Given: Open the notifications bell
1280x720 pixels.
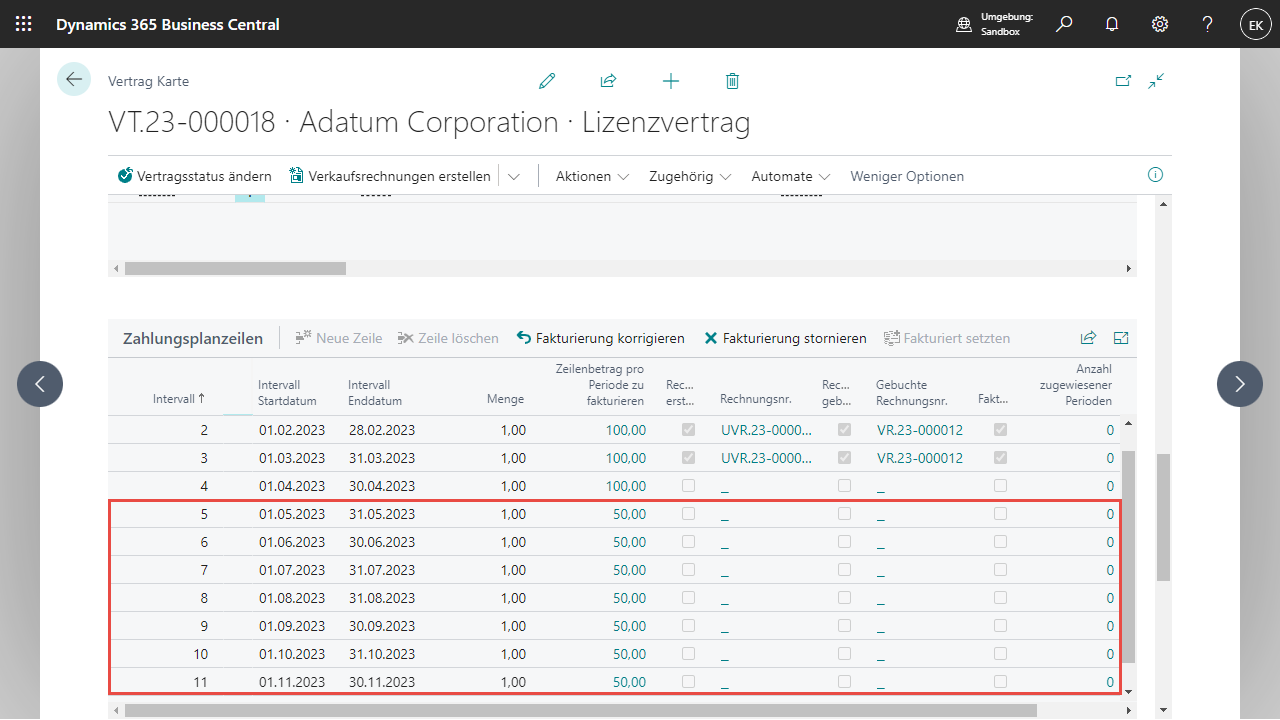Looking at the screenshot, I should (x=1112, y=24).
